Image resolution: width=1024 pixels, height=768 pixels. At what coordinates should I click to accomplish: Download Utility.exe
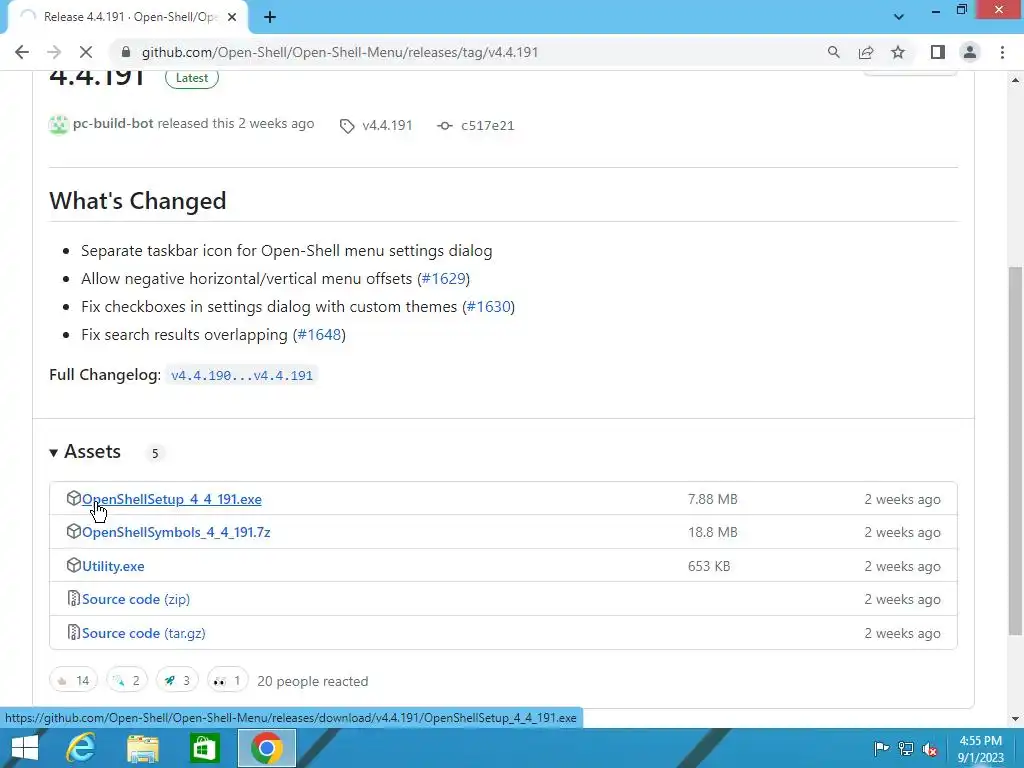click(x=113, y=566)
